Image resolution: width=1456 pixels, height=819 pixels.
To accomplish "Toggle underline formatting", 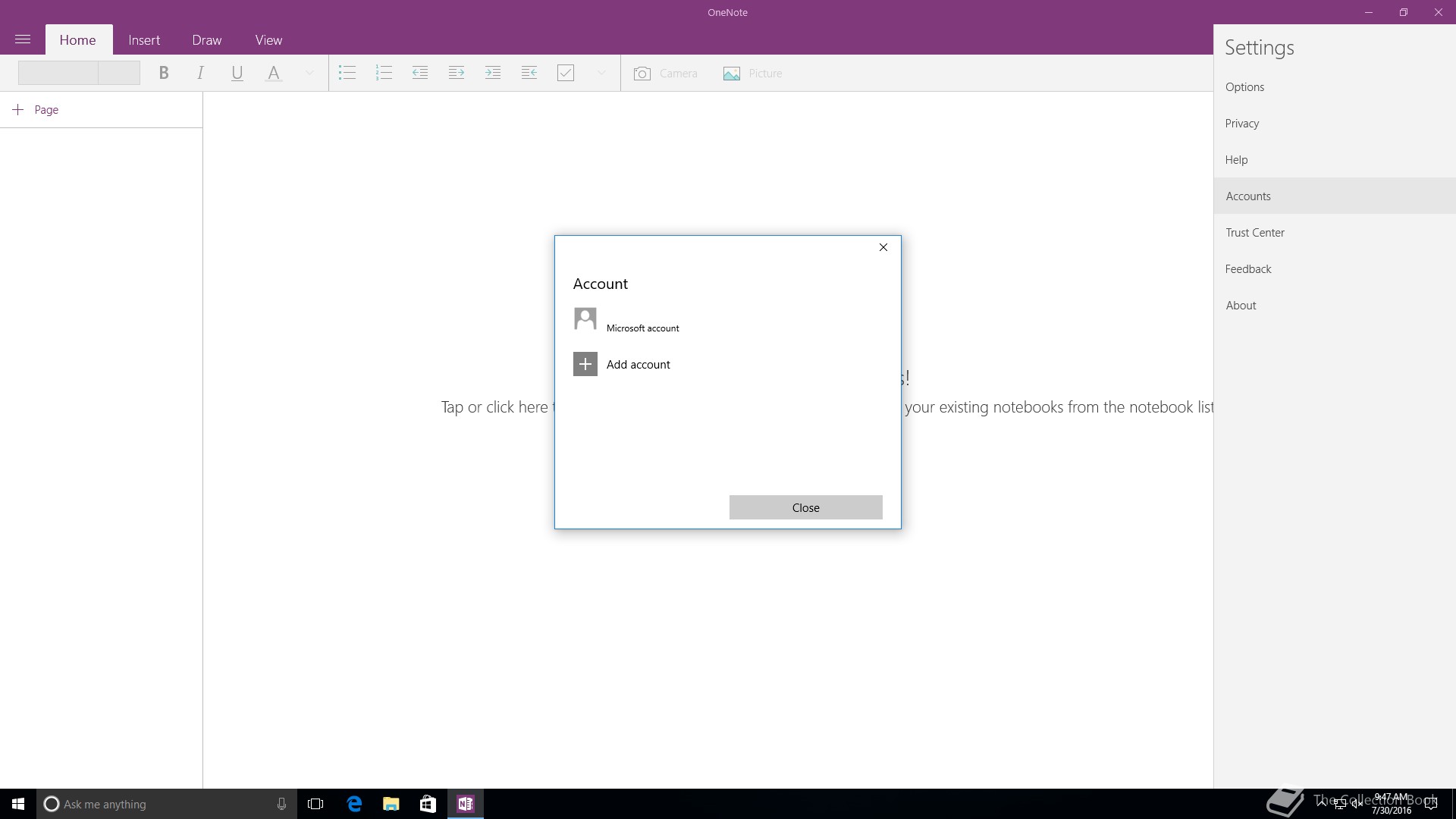I will [x=237, y=73].
